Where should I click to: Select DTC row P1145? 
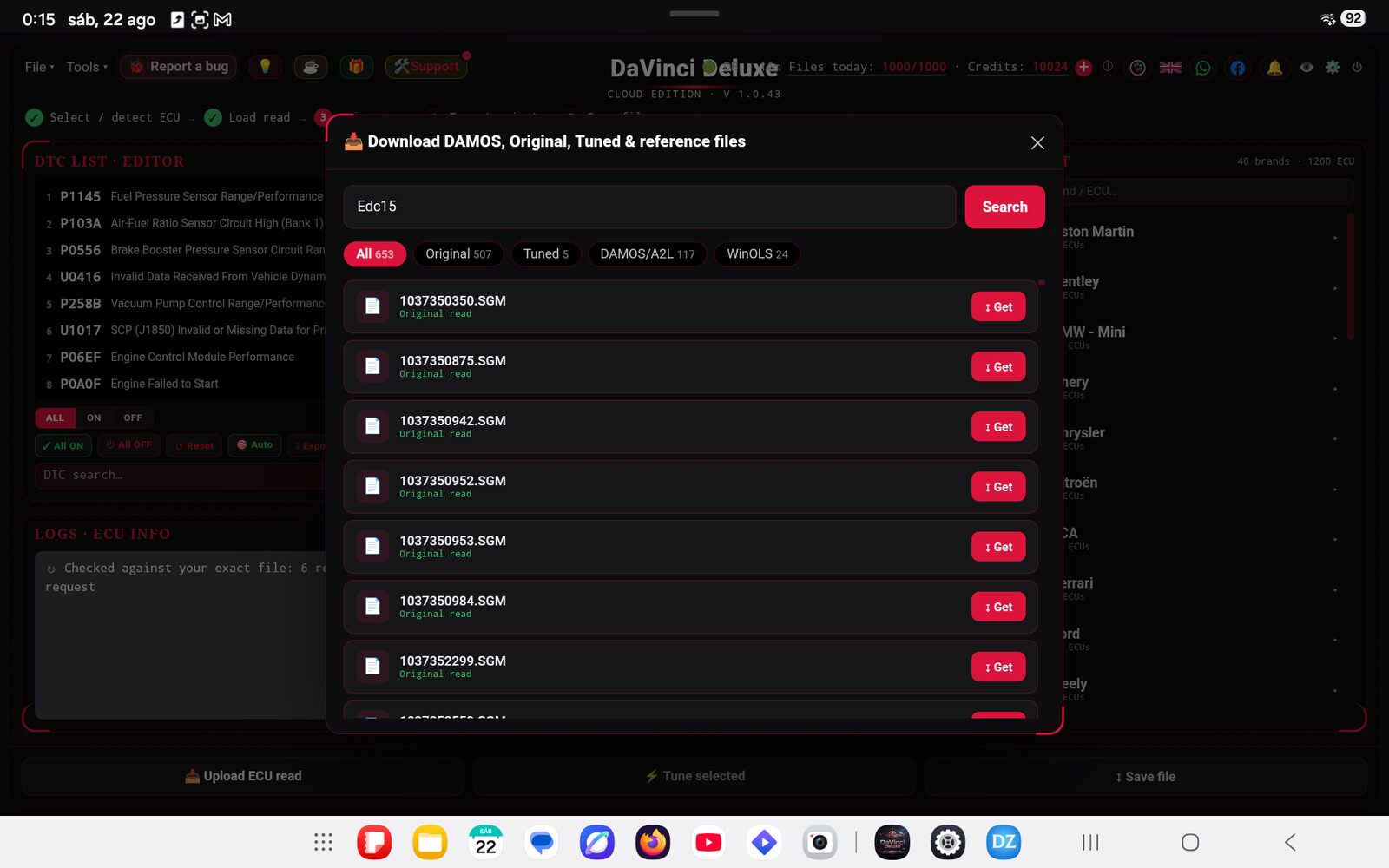[184, 197]
